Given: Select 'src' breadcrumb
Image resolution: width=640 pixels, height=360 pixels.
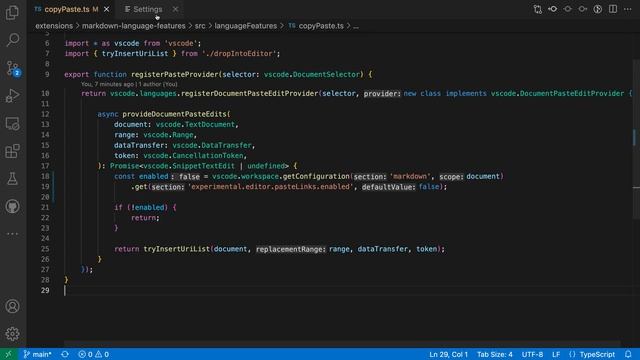Looking at the screenshot, I should click(200, 26).
